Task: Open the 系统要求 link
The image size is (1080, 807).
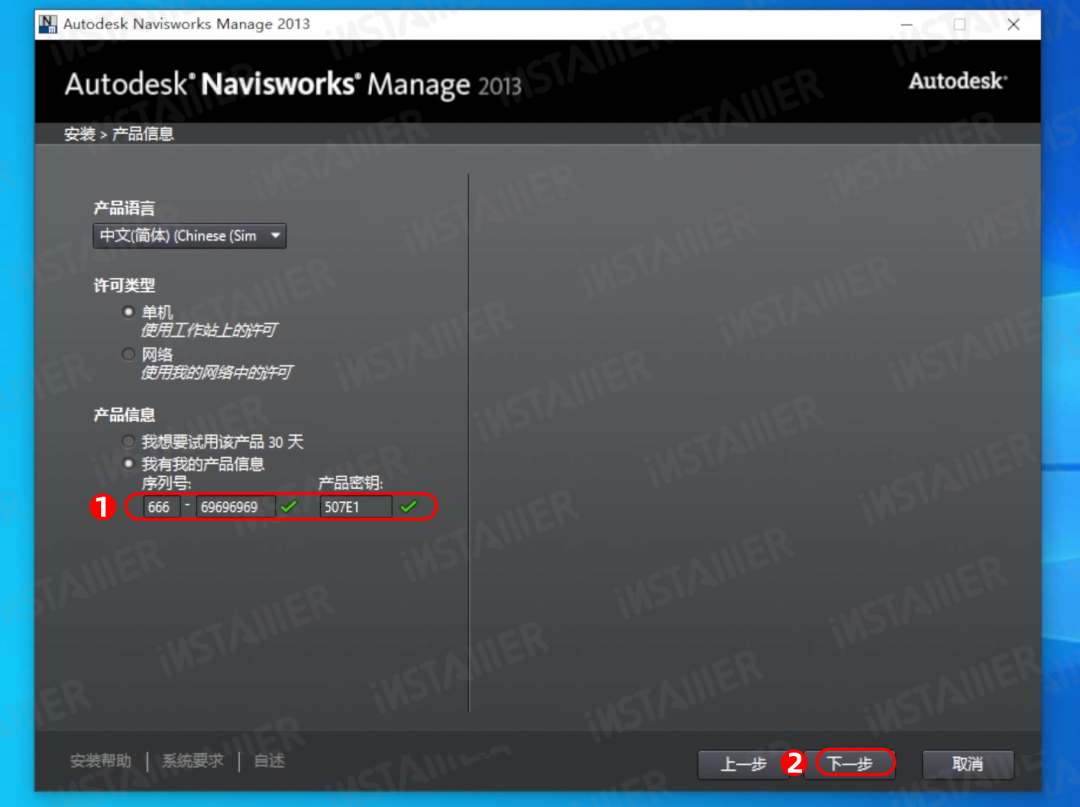Action: click(x=193, y=761)
